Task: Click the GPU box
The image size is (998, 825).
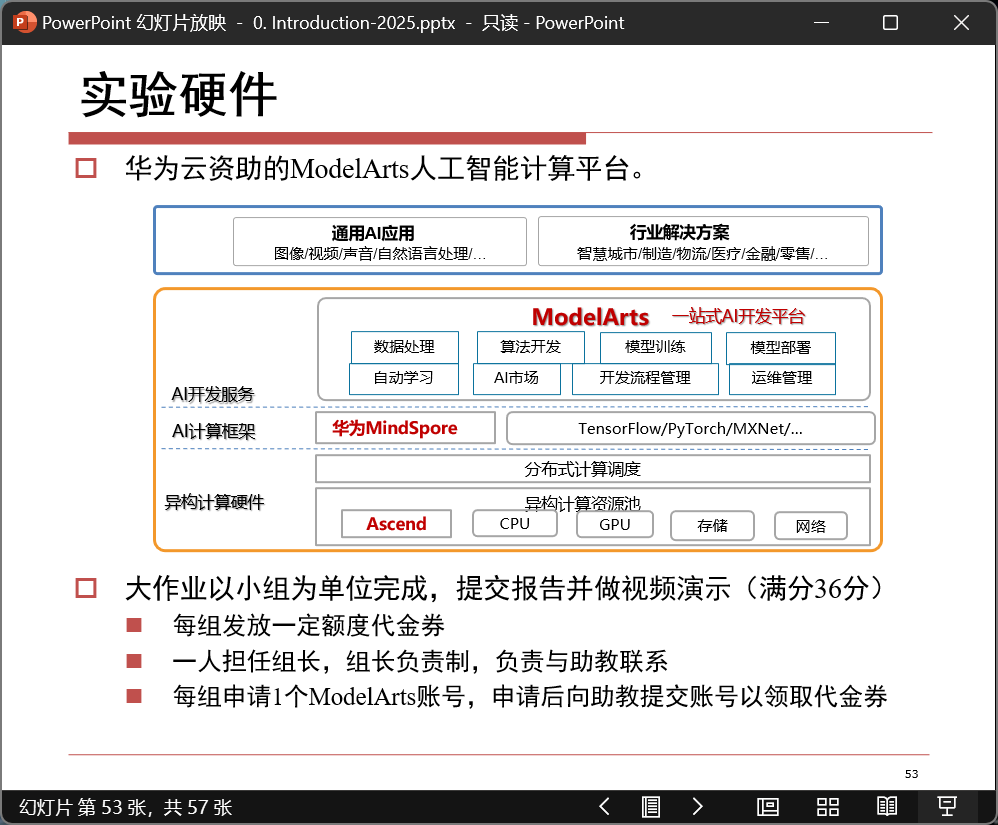Action: [615, 525]
